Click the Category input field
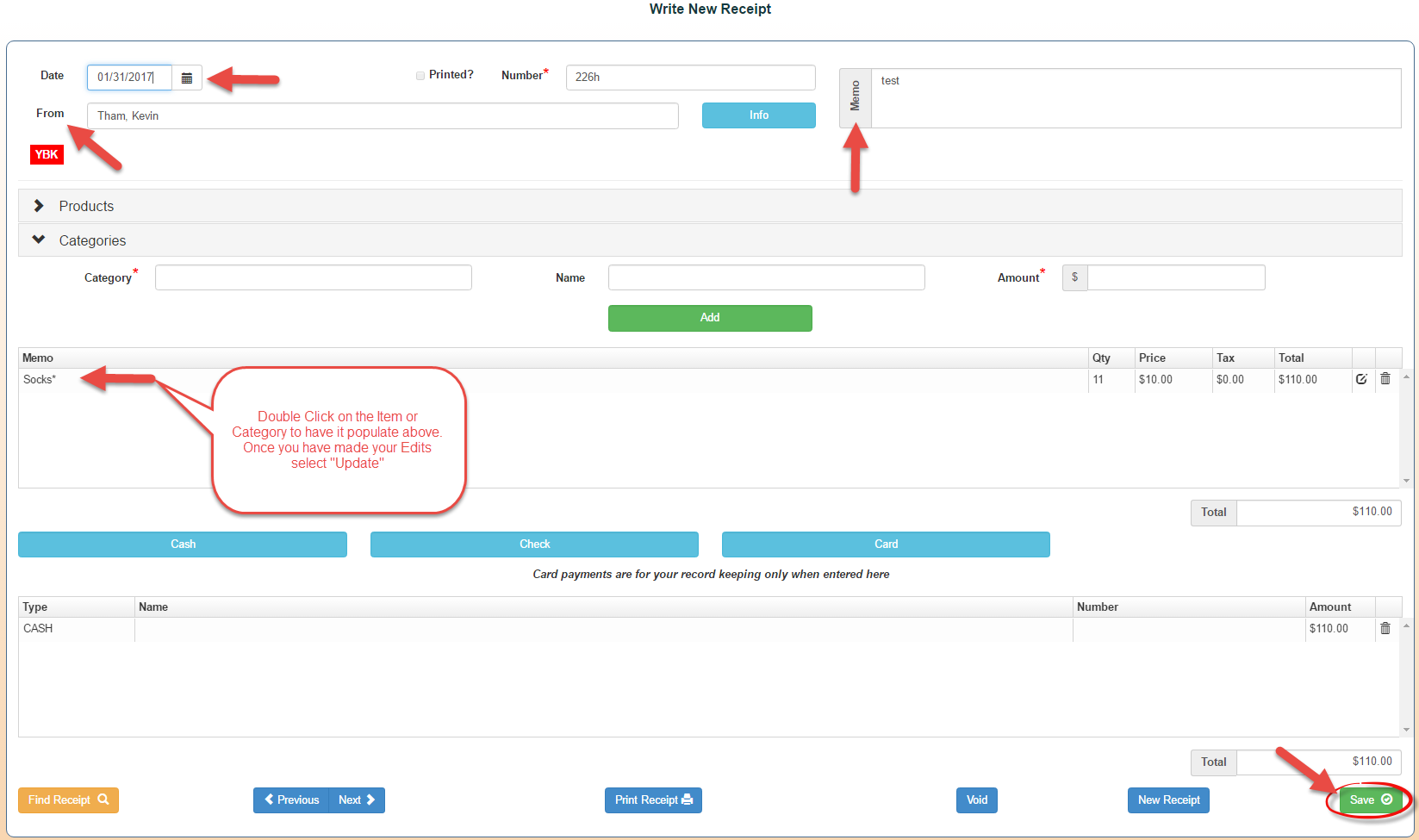Image resolution: width=1419 pixels, height=840 pixels. pyautogui.click(x=313, y=277)
